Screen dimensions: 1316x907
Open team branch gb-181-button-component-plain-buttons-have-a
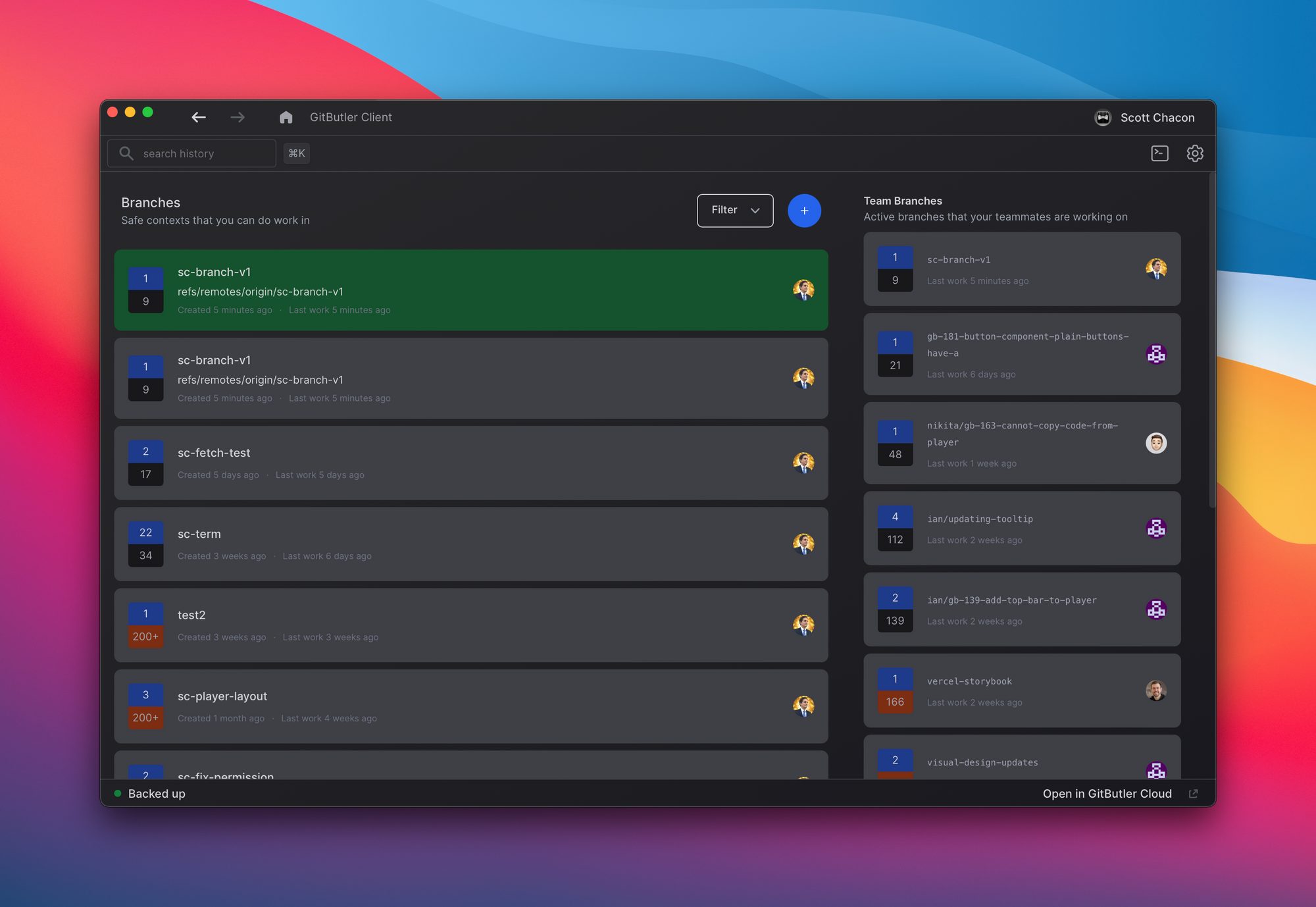[1022, 354]
